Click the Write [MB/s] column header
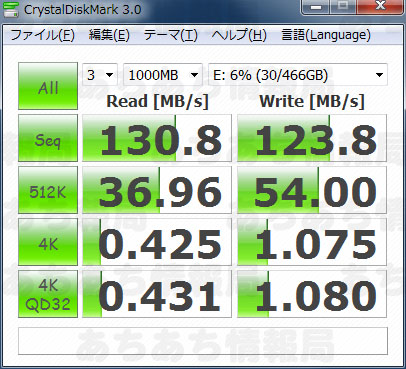Screen dimensions: 406x369 pyautogui.click(x=312, y=101)
